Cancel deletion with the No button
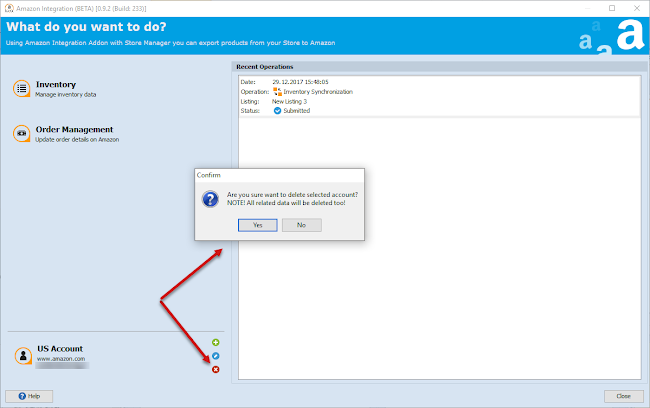This screenshot has width=650, height=408. [302, 225]
